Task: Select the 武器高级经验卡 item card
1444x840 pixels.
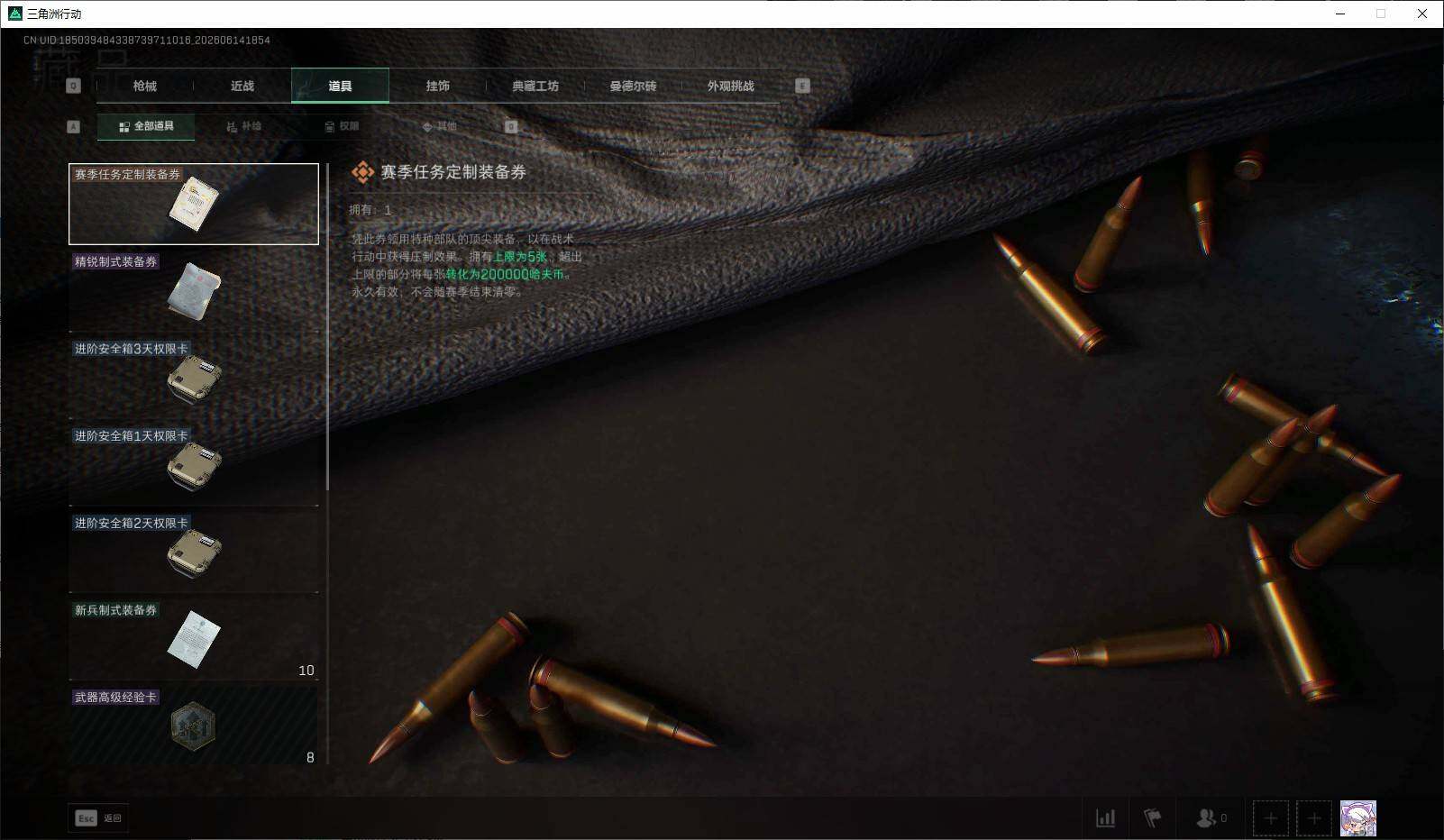Action: [x=194, y=726]
